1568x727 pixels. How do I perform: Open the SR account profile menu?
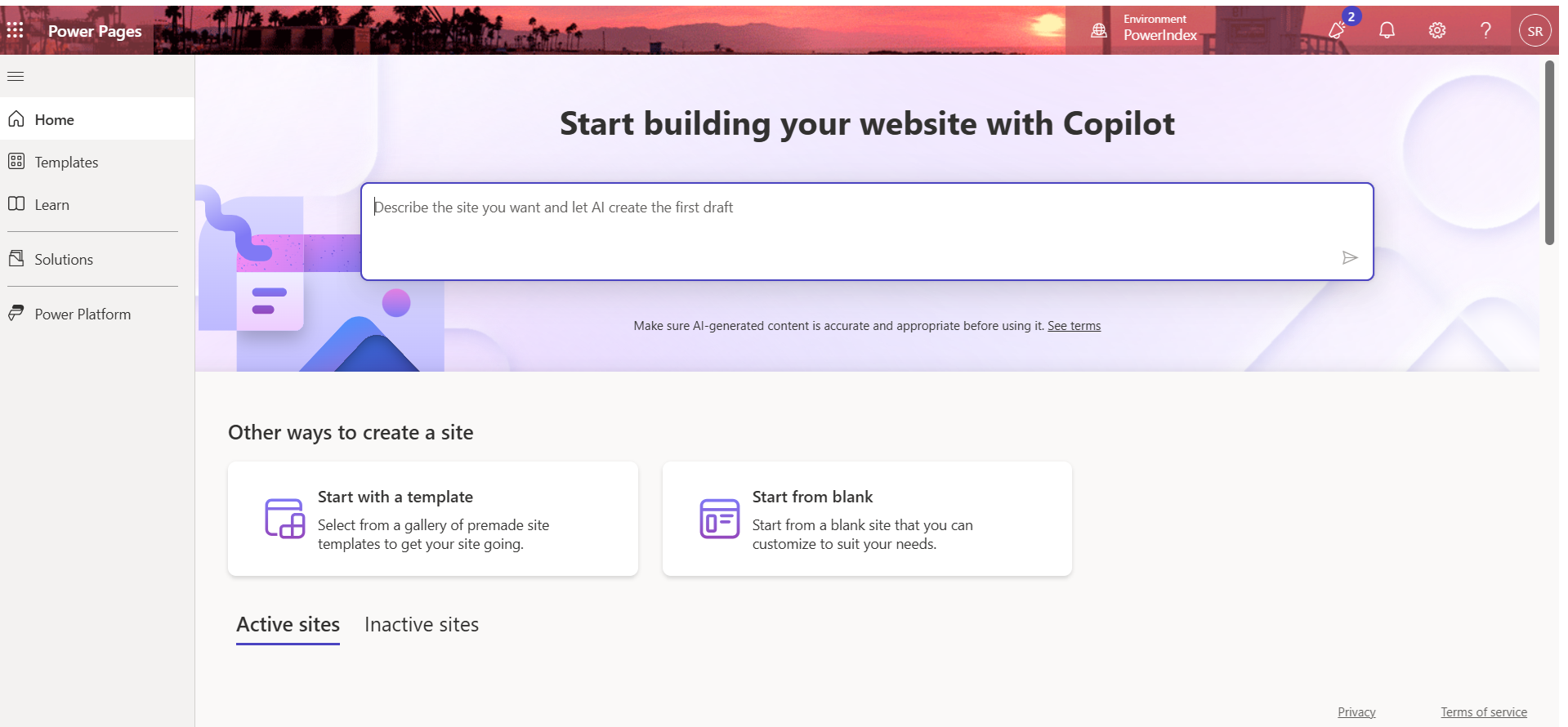pyautogui.click(x=1534, y=31)
